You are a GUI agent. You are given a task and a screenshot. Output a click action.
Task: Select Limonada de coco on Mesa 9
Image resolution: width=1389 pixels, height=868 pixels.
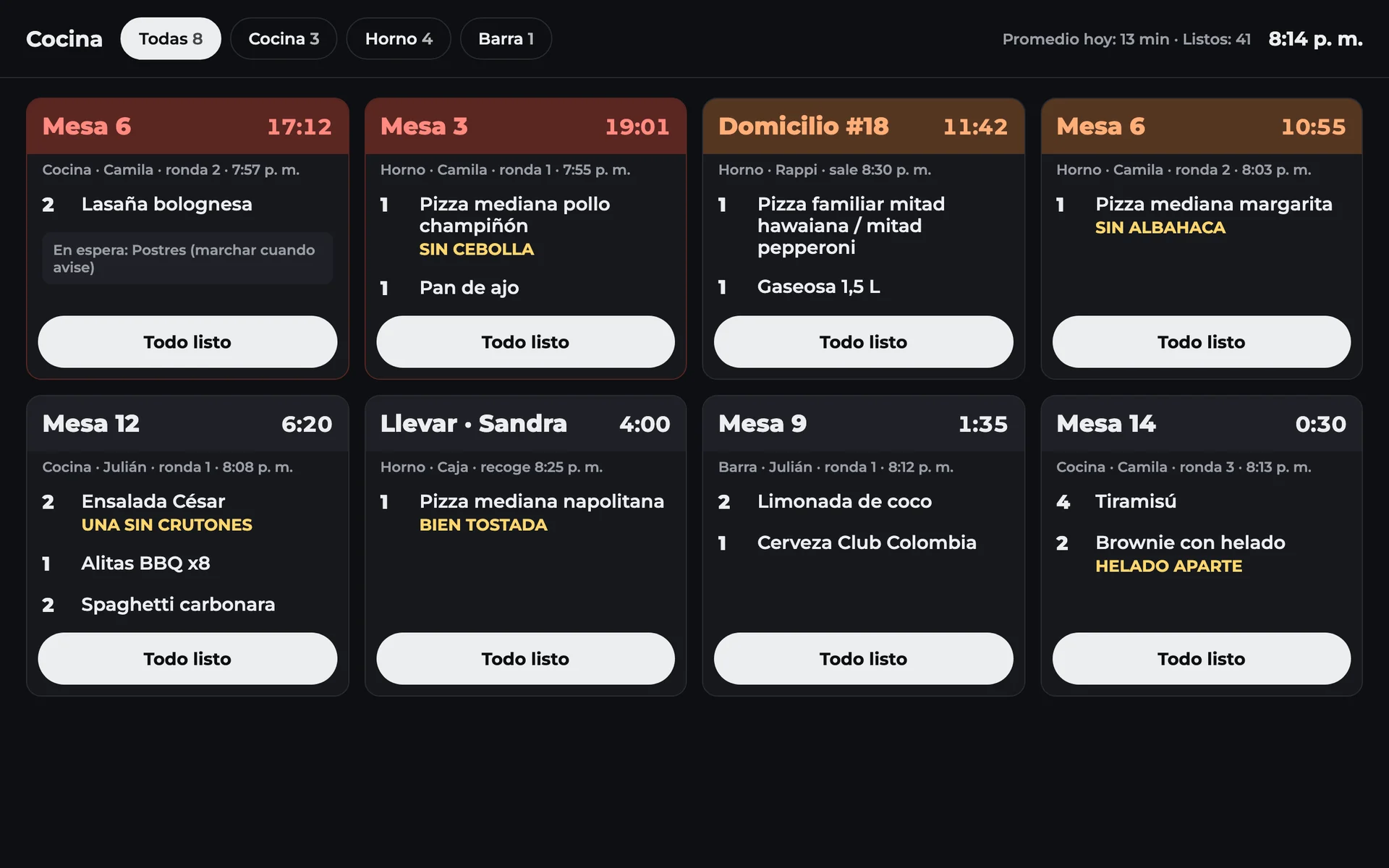point(863,501)
